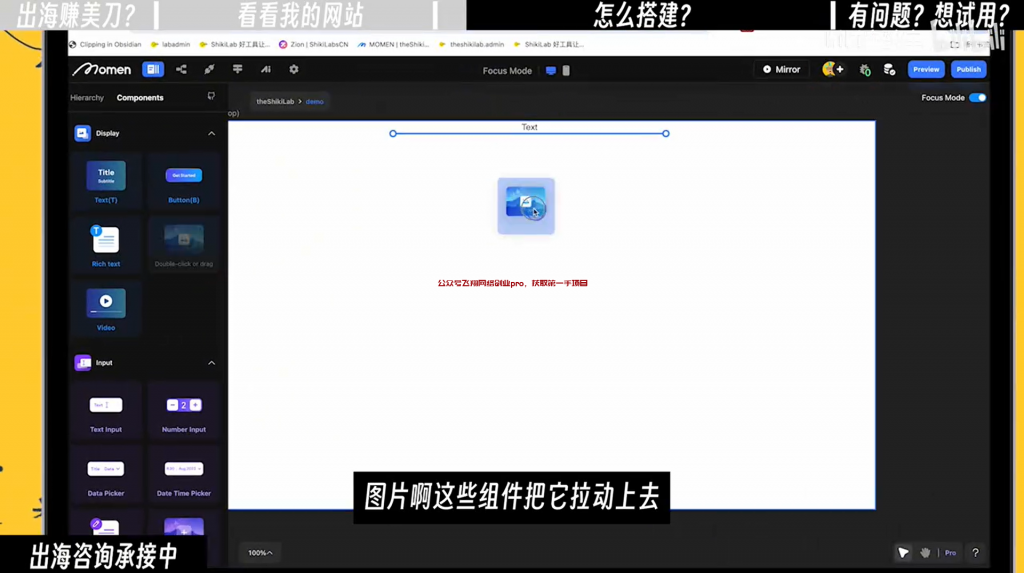Open the actionflow icon in the toolbar
The image size is (1024, 573).
pos(238,69)
